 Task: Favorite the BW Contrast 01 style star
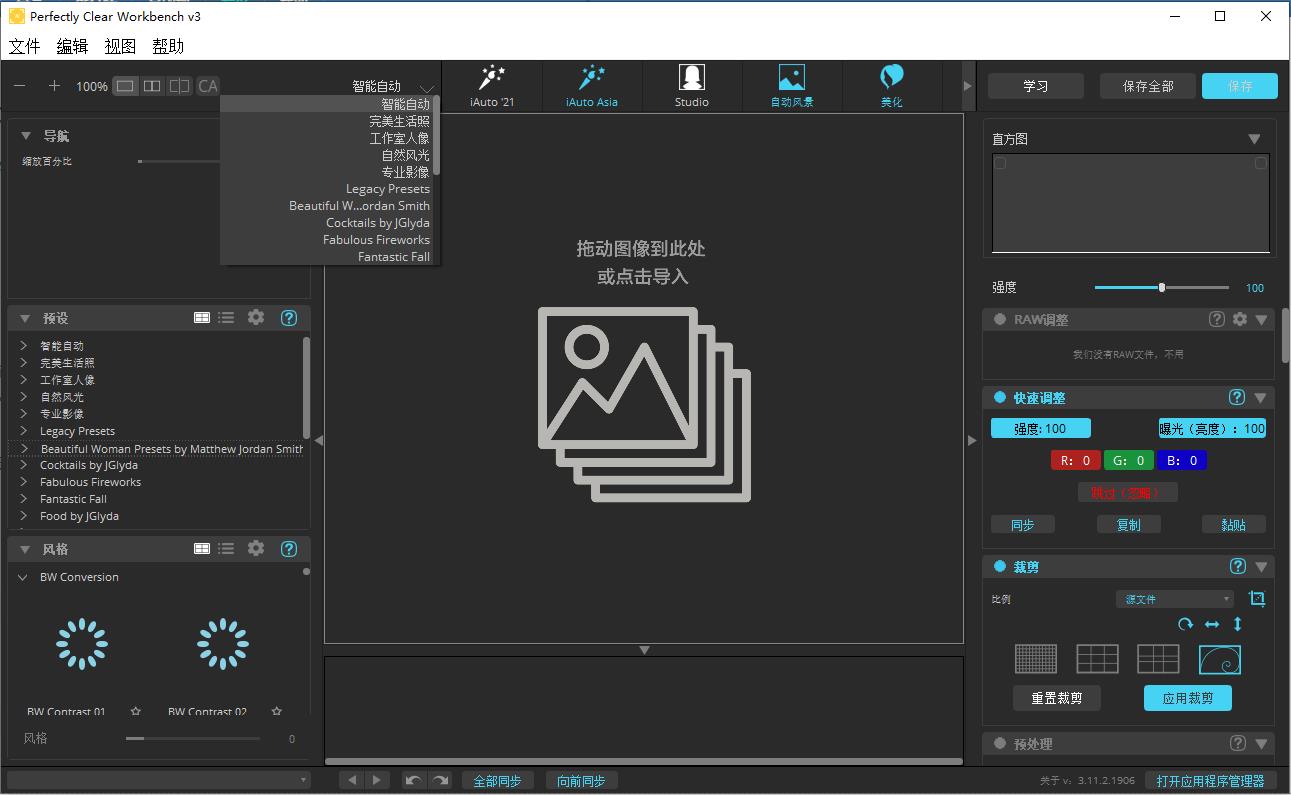click(136, 712)
